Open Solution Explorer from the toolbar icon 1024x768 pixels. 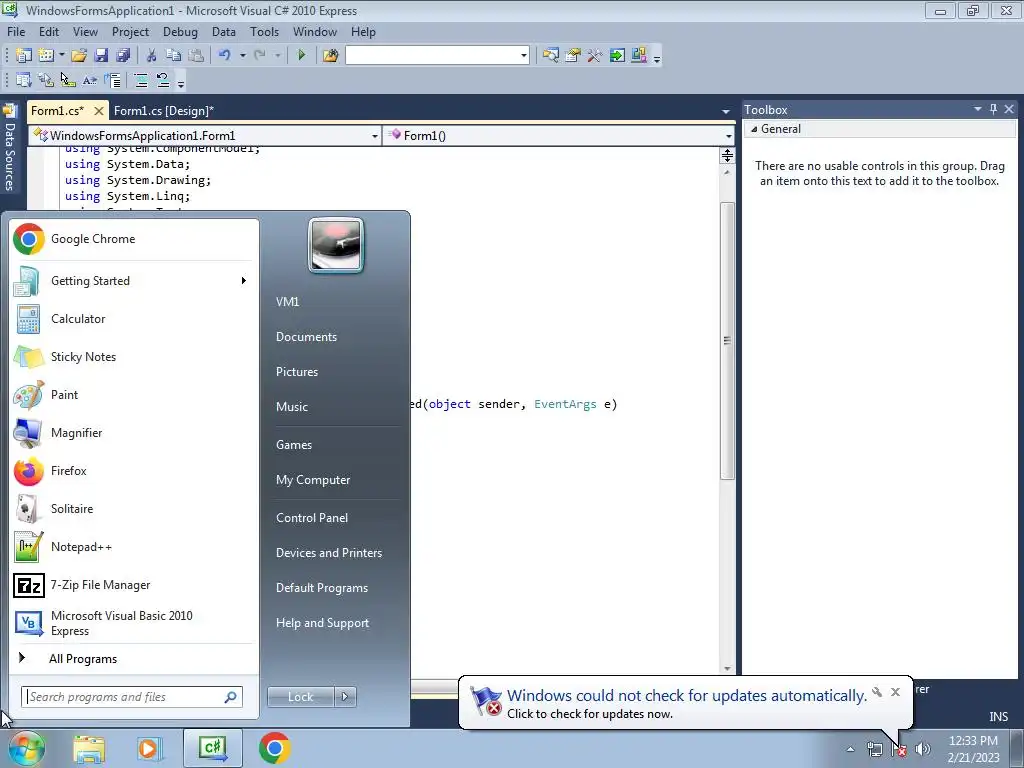click(x=551, y=56)
